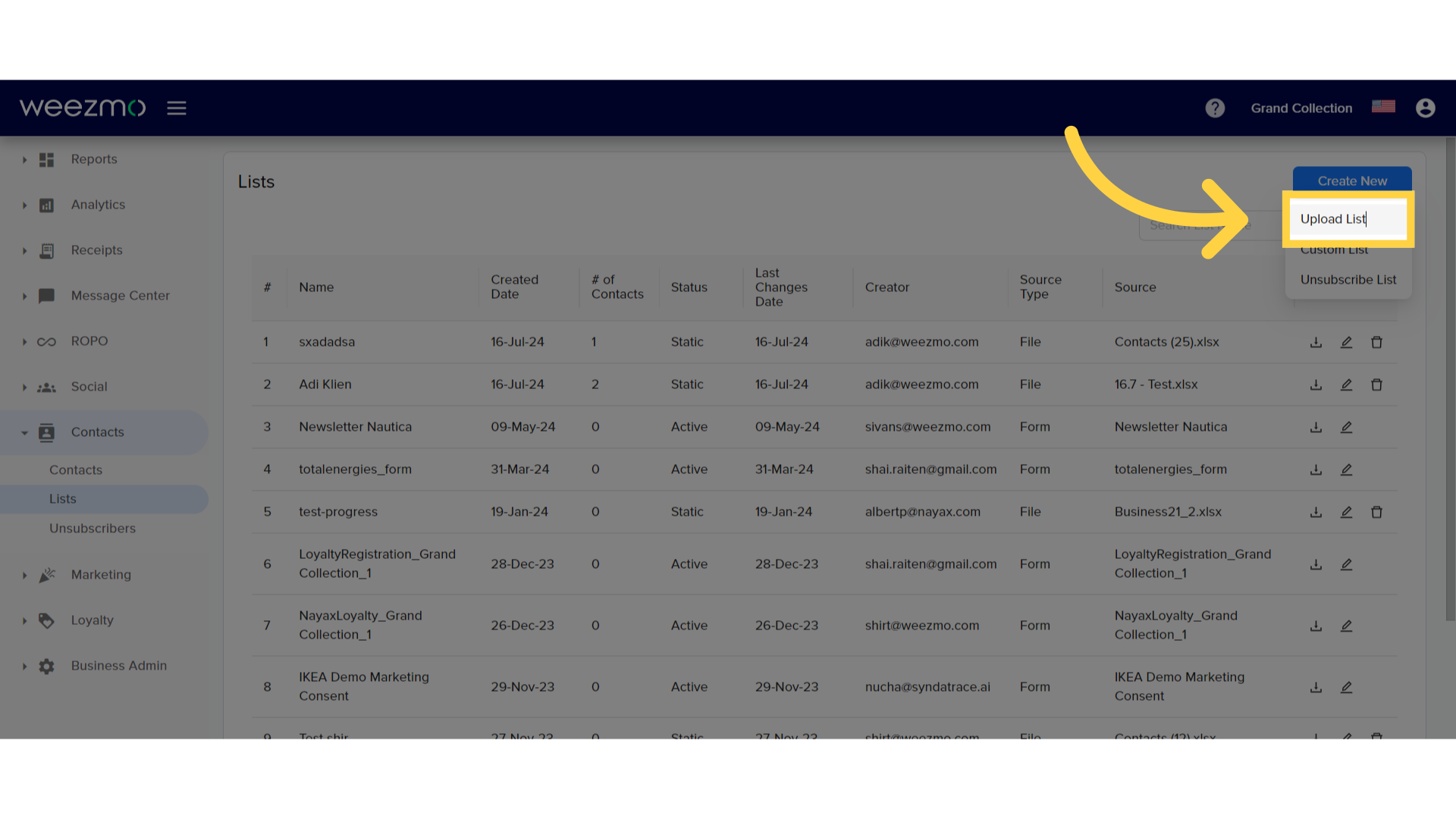Expand the Message Center section arrow
1456x819 pixels.
click(24, 297)
